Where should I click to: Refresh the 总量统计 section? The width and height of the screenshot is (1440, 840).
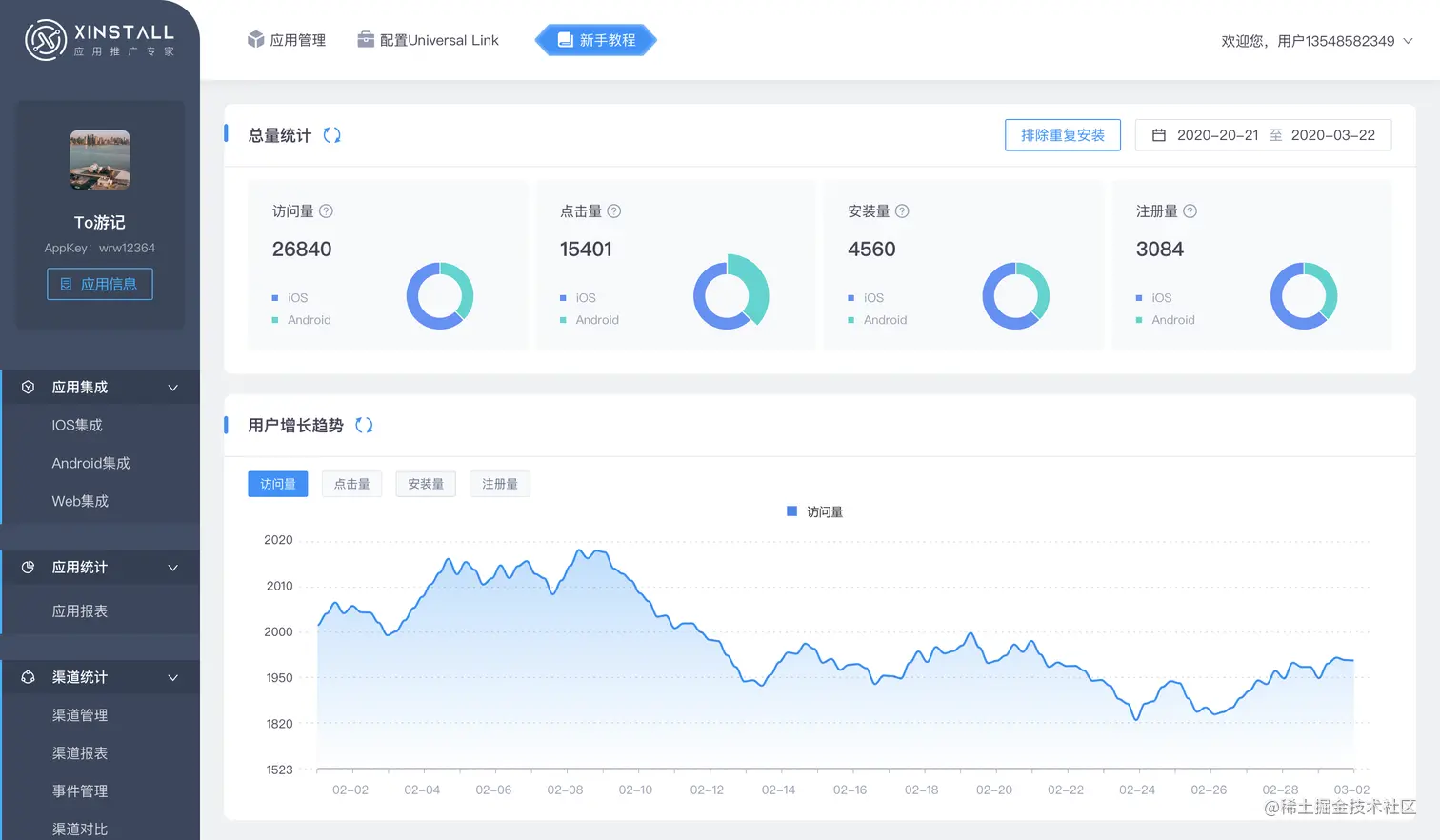(331, 135)
